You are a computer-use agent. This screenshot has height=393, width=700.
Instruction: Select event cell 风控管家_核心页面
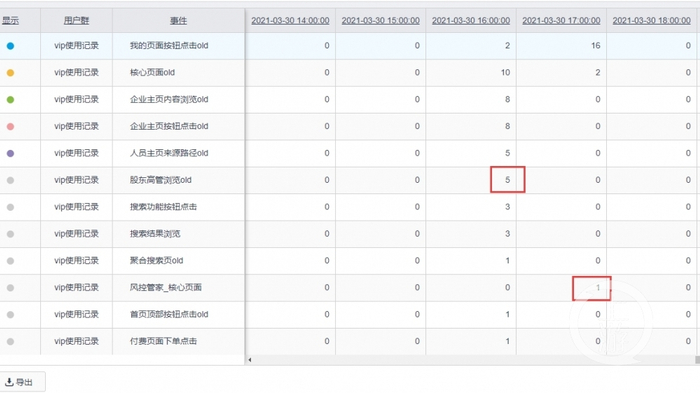click(166, 288)
